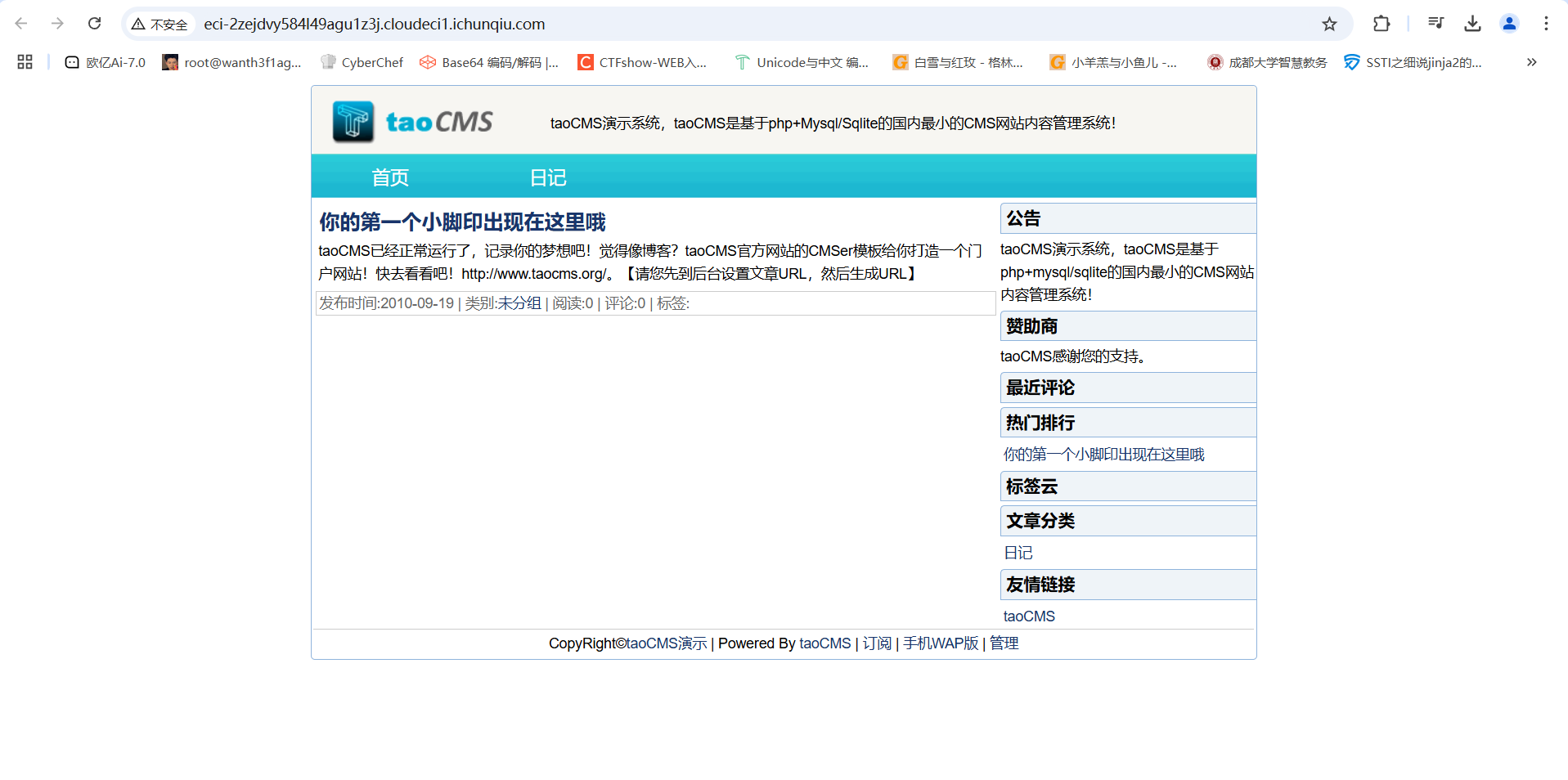Open the media control playlist icon

click(x=1435, y=24)
